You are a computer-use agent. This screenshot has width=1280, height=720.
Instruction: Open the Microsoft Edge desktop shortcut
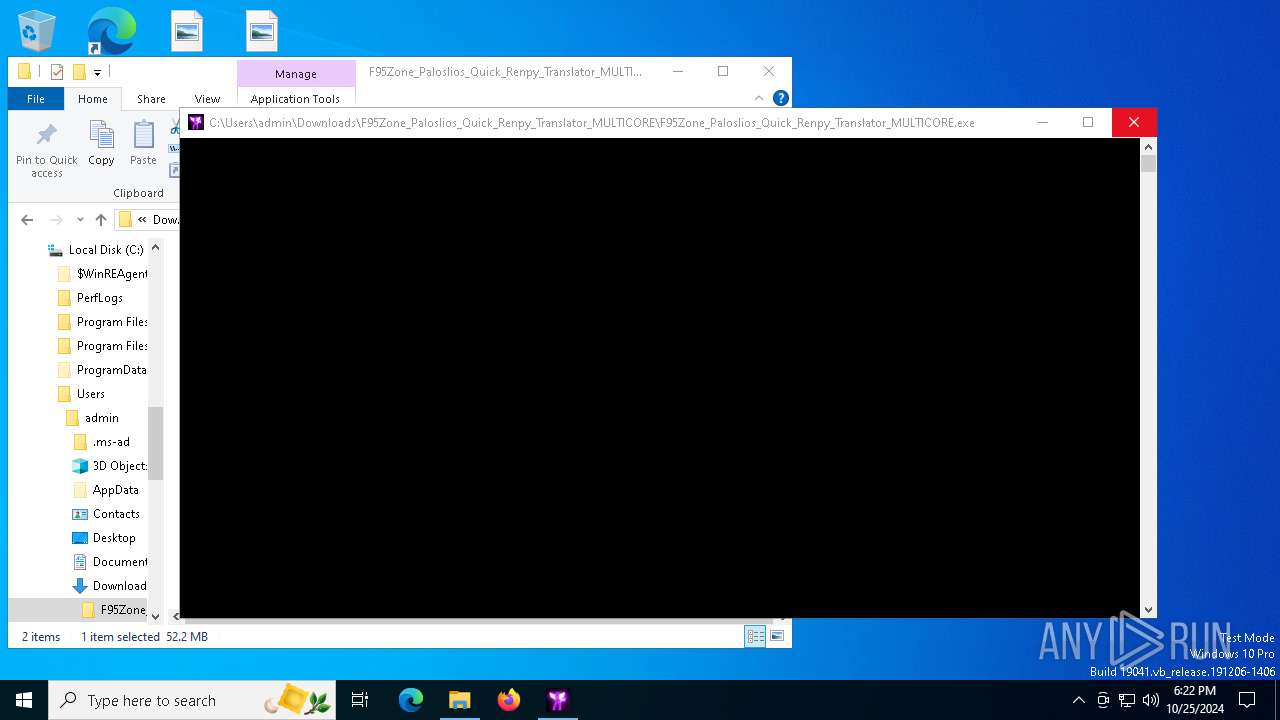pos(111,31)
